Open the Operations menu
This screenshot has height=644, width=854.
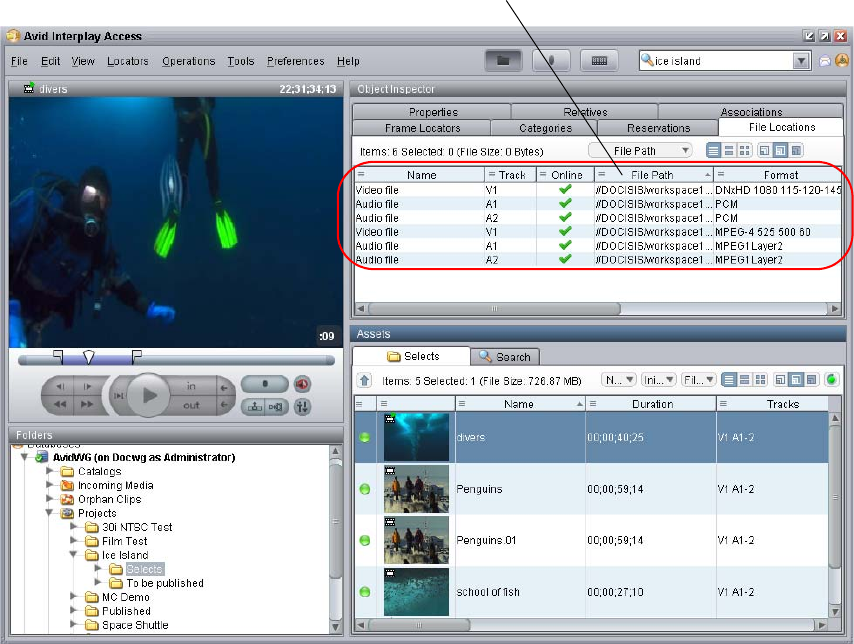[x=189, y=61]
